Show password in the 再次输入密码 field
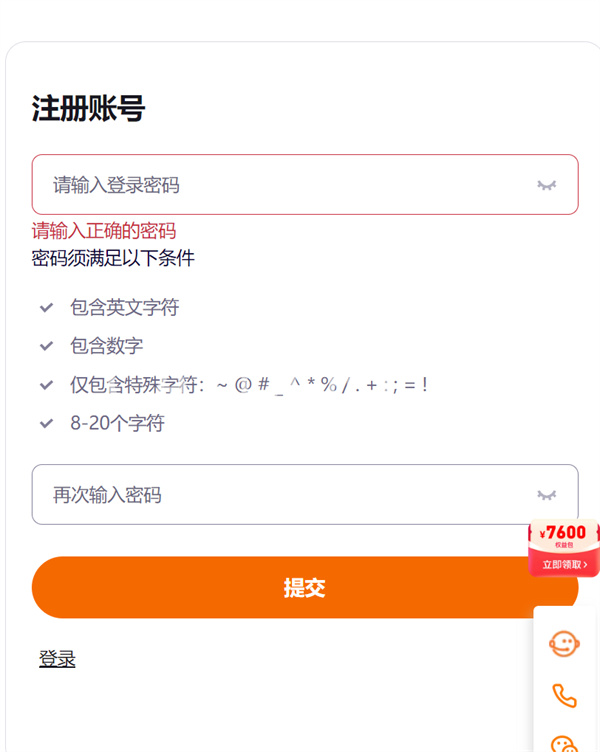The height and width of the screenshot is (752, 600). [546, 495]
